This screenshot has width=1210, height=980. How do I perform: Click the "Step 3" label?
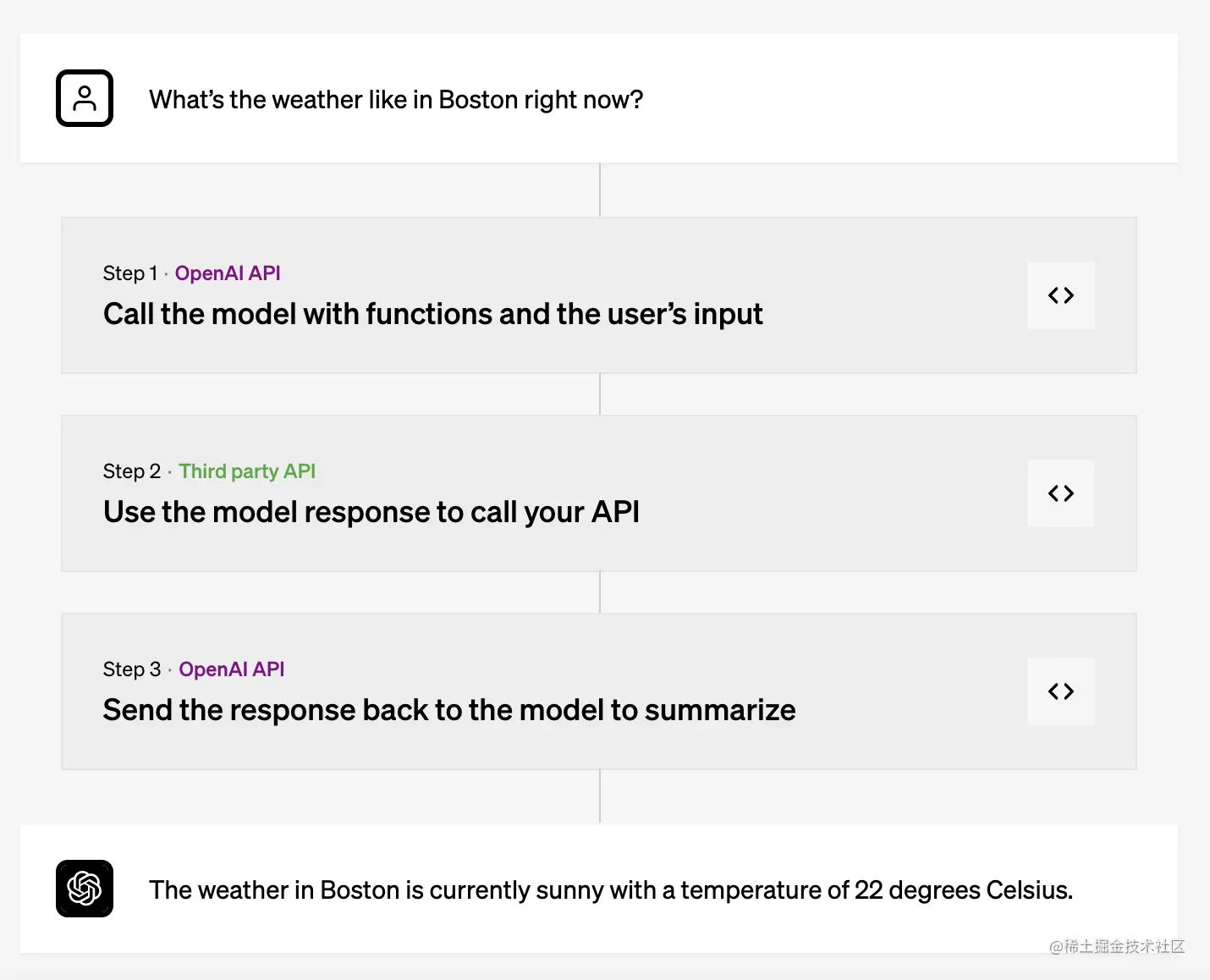pyautogui.click(x=131, y=669)
